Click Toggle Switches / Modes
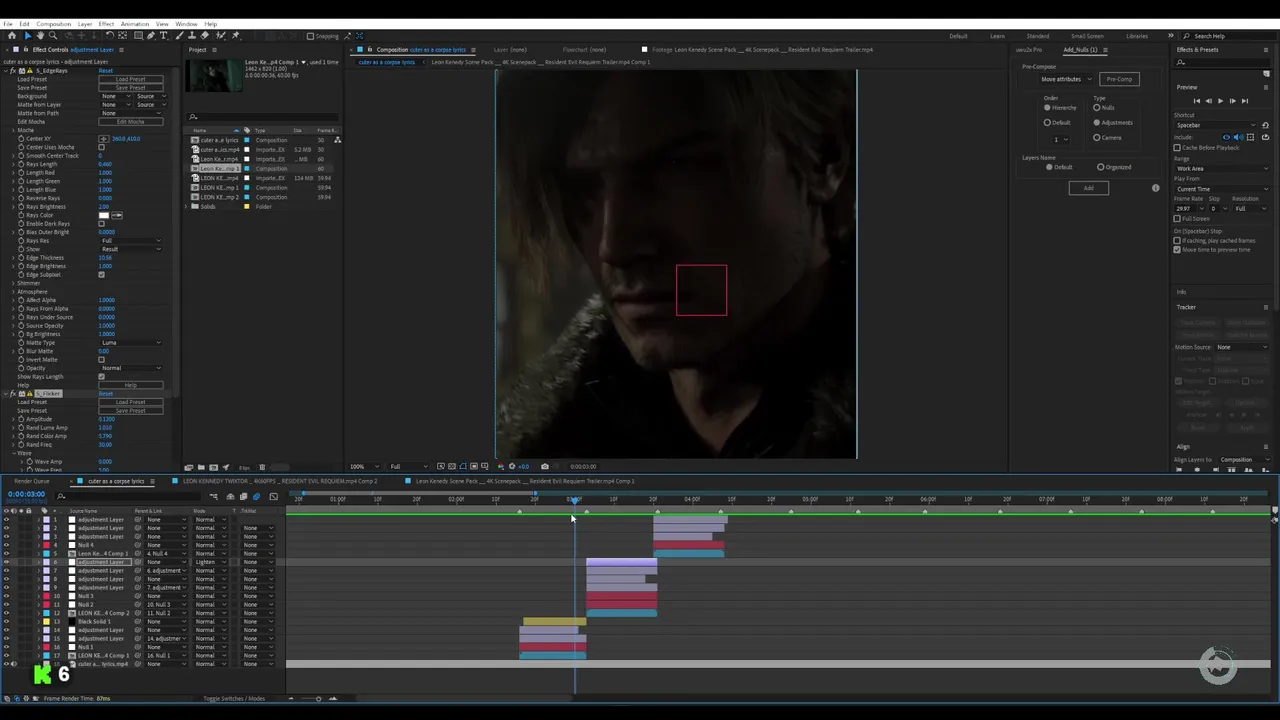Image resolution: width=1280 pixels, height=720 pixels. coord(234,698)
